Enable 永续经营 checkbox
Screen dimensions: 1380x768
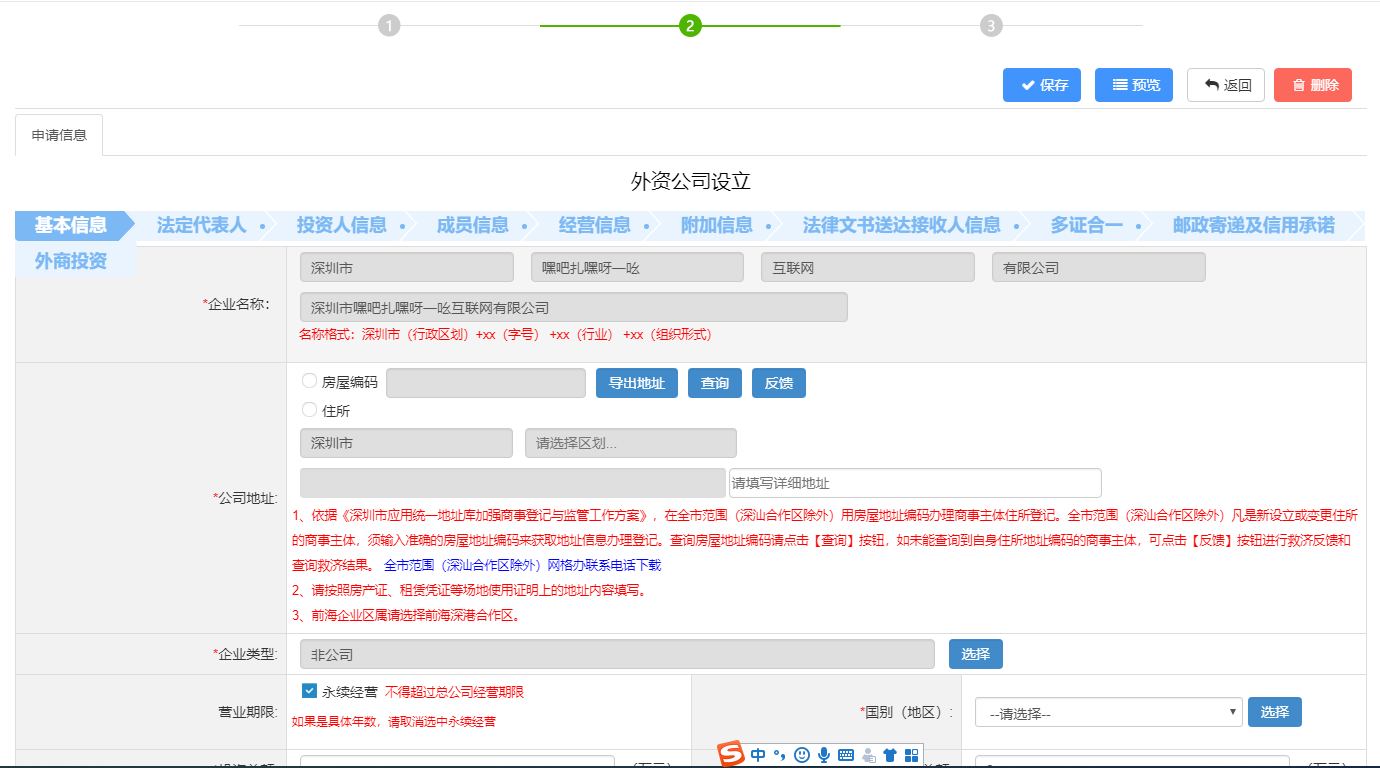[307, 690]
